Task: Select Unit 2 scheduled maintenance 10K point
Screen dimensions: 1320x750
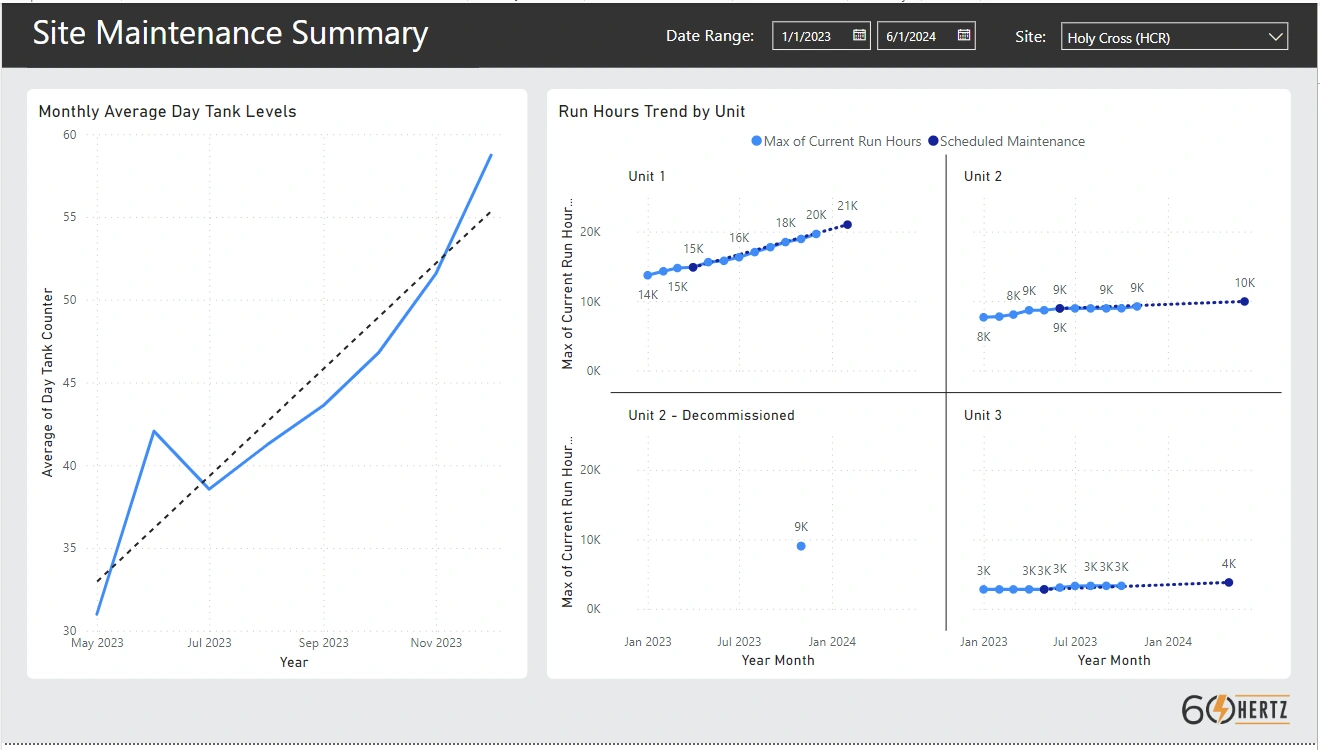Action: point(1244,301)
